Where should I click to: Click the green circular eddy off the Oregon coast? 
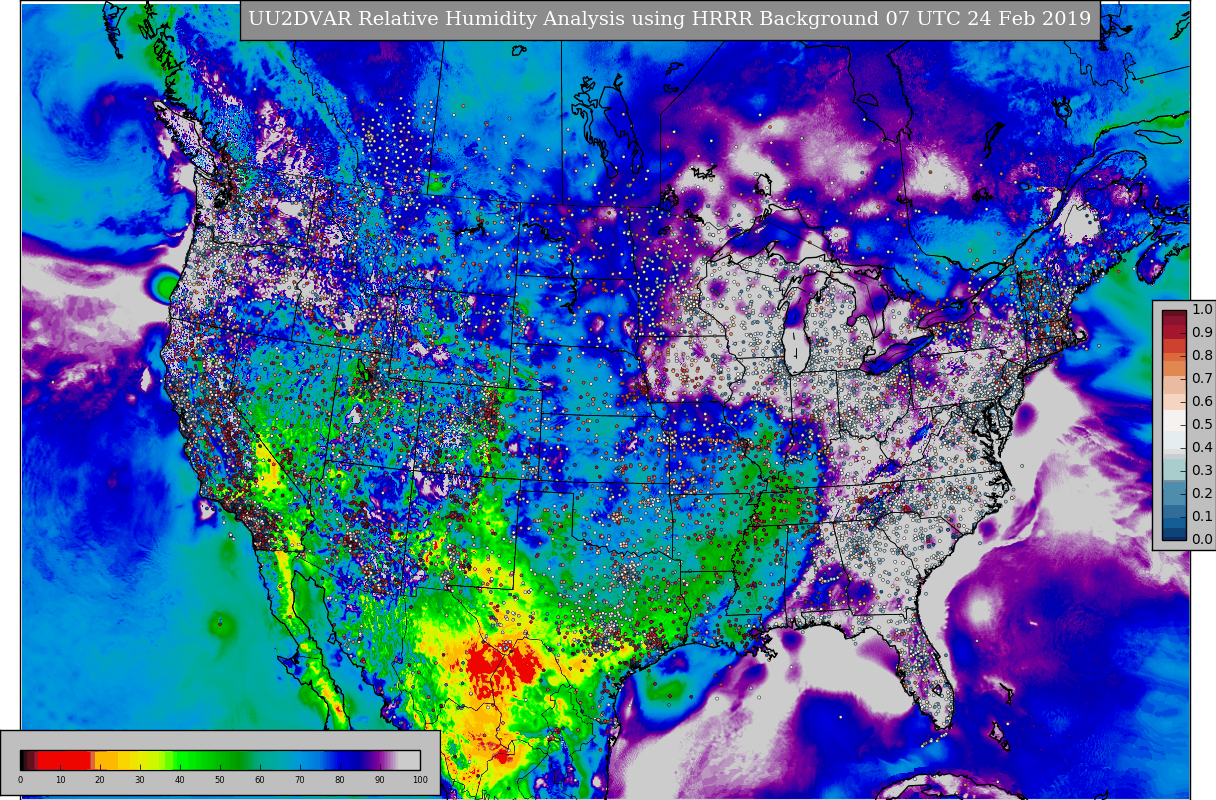[x=166, y=288]
